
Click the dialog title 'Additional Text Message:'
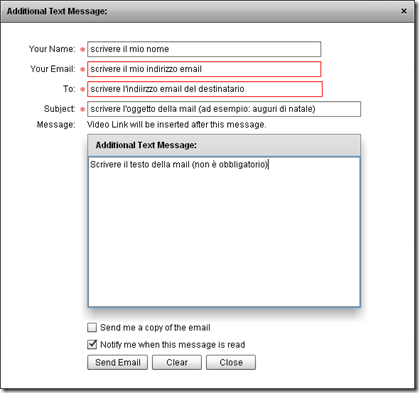point(57,11)
